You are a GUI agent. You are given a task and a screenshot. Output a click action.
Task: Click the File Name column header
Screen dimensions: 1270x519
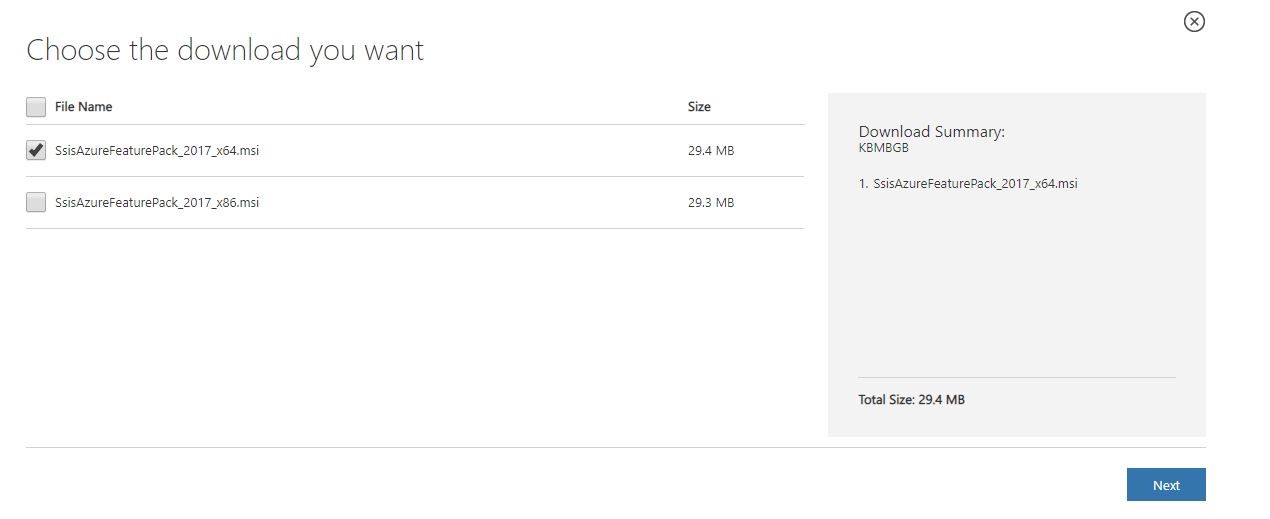(83, 107)
